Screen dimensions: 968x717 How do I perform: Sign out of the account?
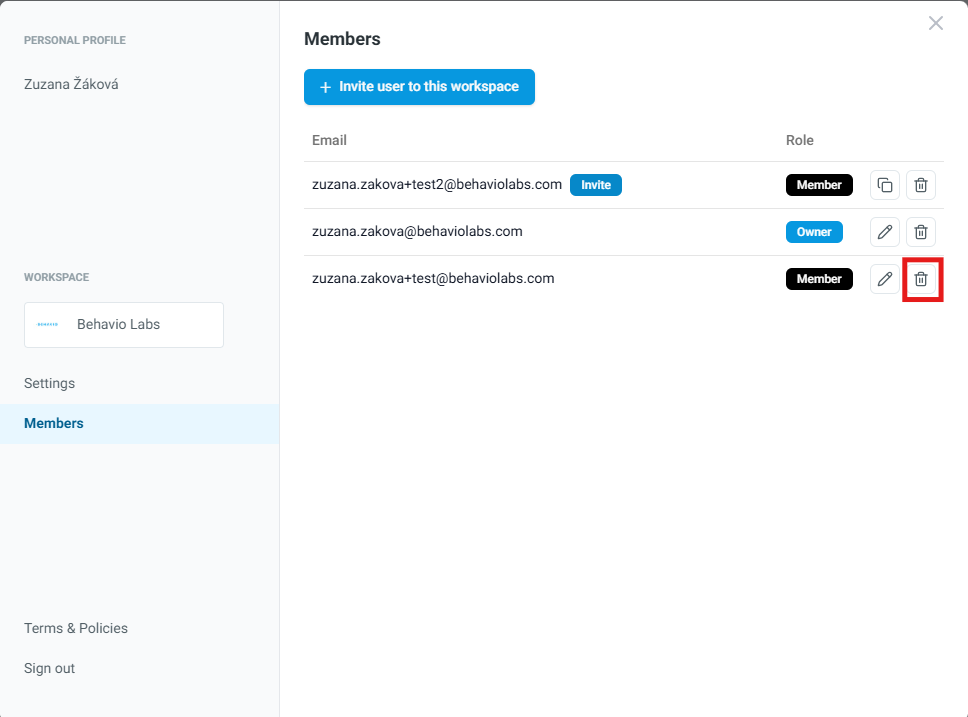[50, 668]
